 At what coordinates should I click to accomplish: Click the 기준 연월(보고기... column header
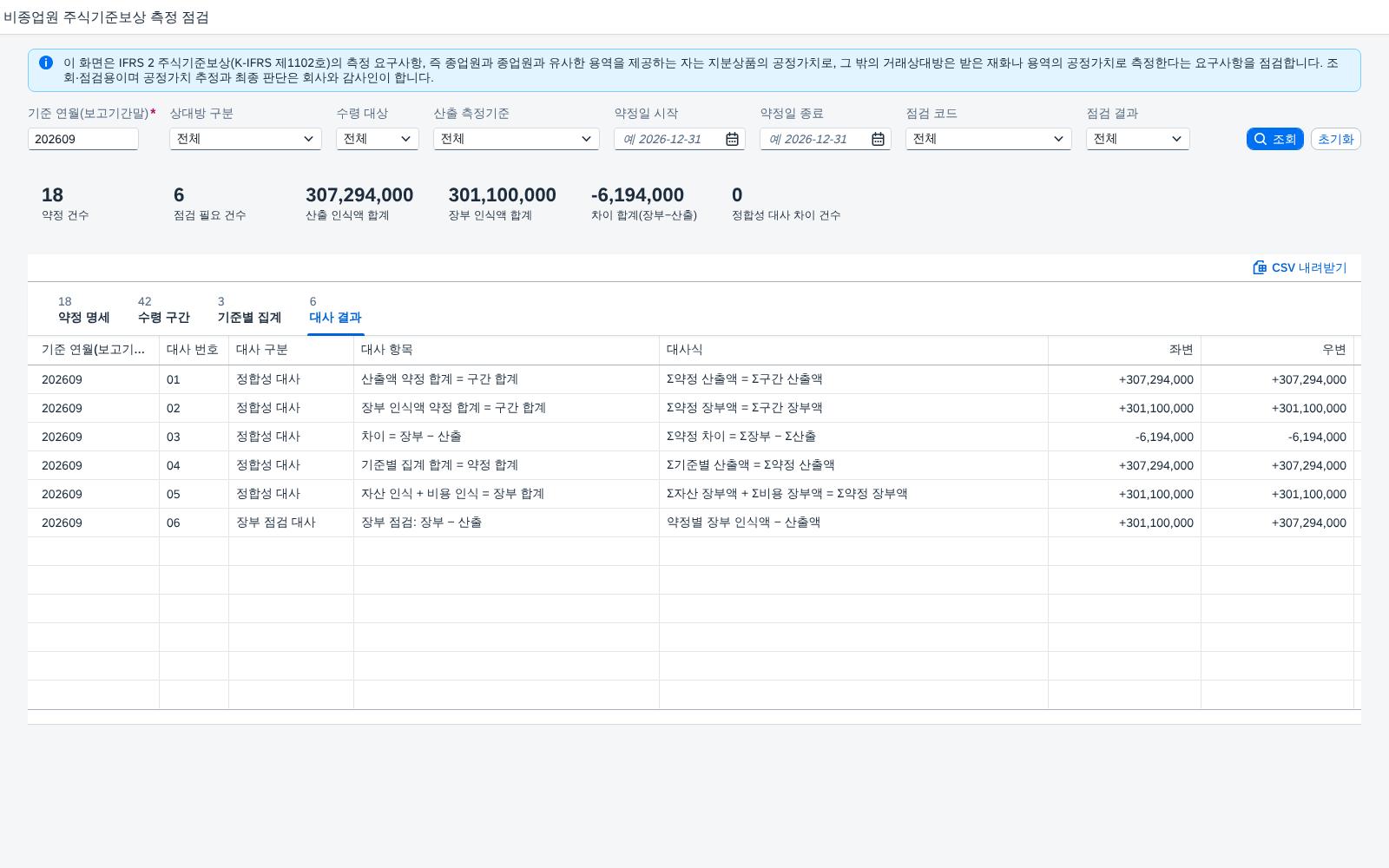click(93, 350)
